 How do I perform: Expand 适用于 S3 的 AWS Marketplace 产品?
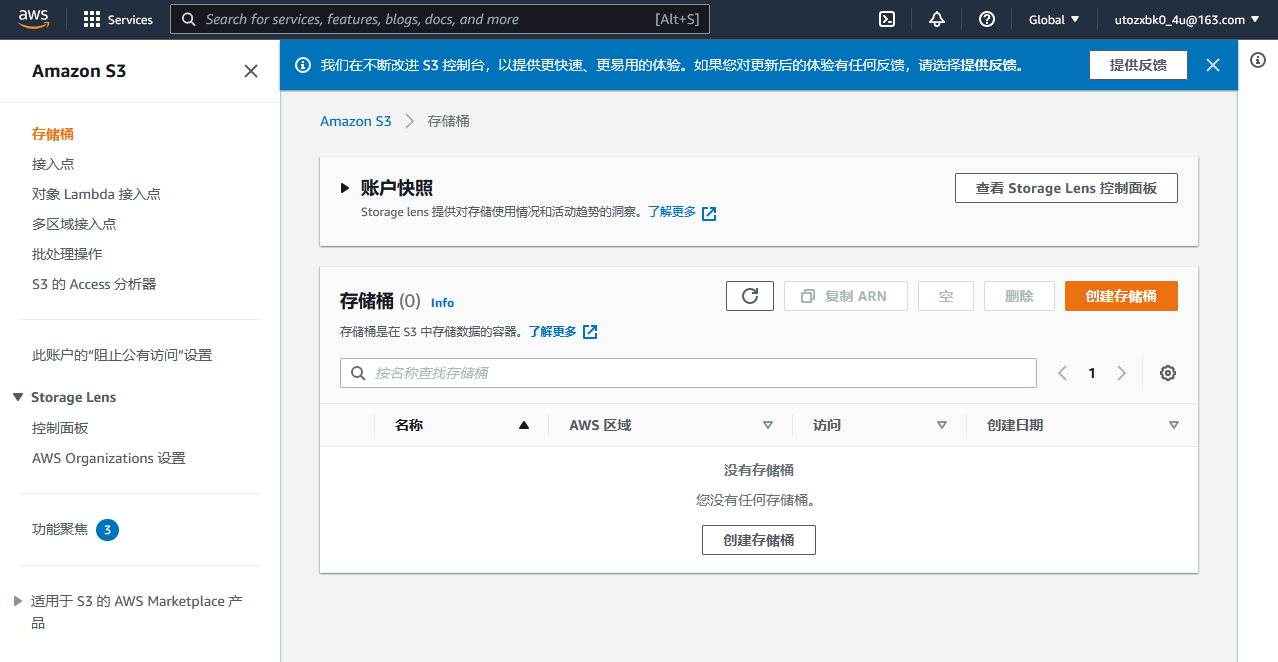click(18, 601)
